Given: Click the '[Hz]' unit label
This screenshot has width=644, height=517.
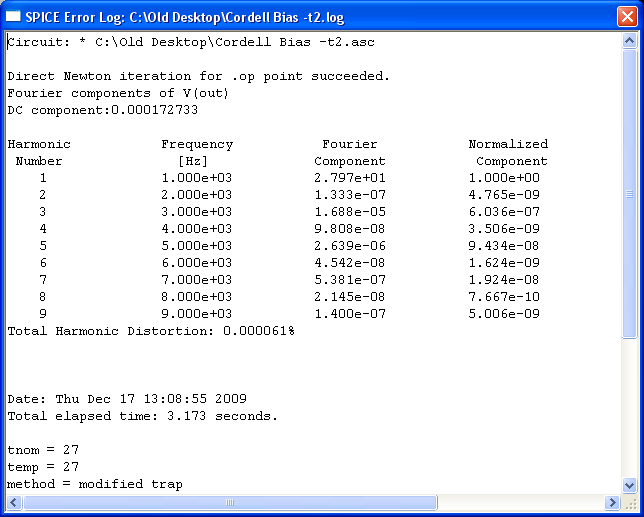Looking at the screenshot, I should click(x=193, y=161).
